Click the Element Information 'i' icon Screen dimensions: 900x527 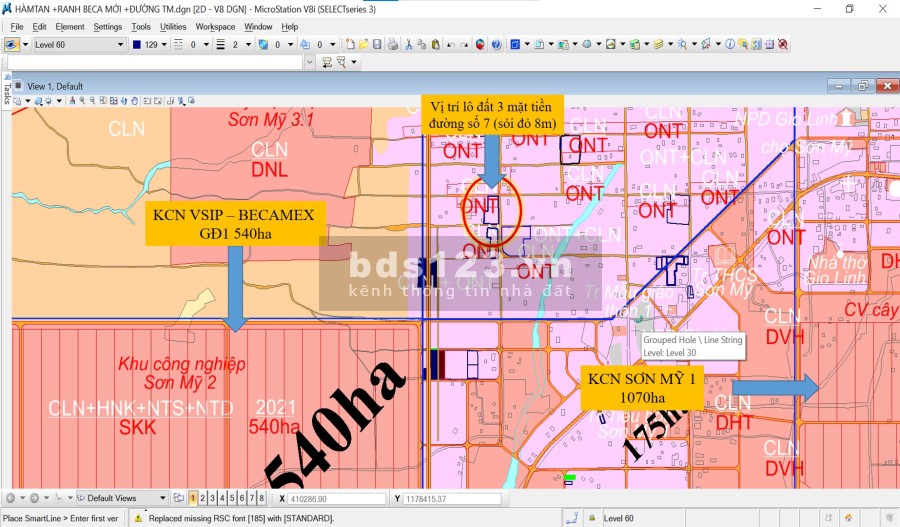click(730, 44)
